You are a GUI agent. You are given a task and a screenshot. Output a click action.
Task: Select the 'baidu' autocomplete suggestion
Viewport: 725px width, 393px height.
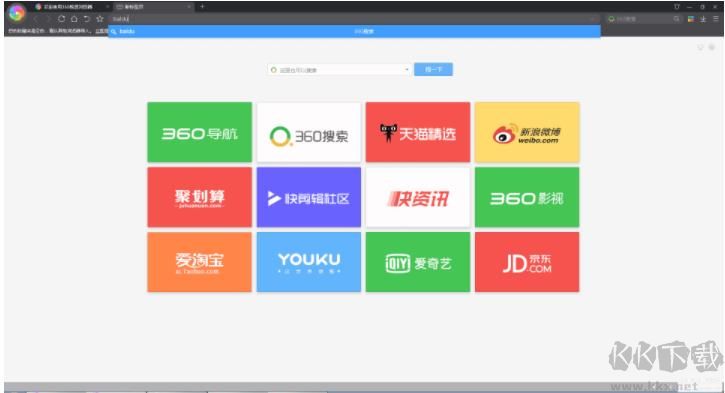click(354, 31)
